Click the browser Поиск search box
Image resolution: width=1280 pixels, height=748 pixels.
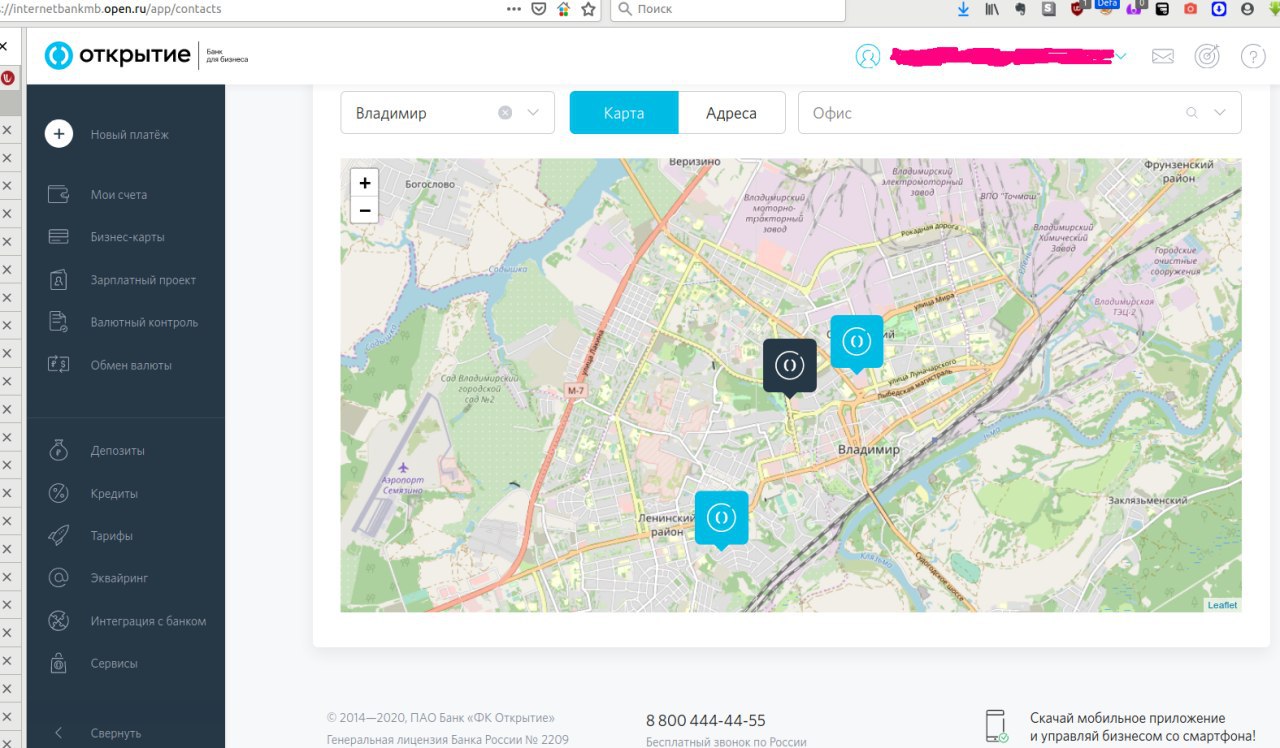727,9
